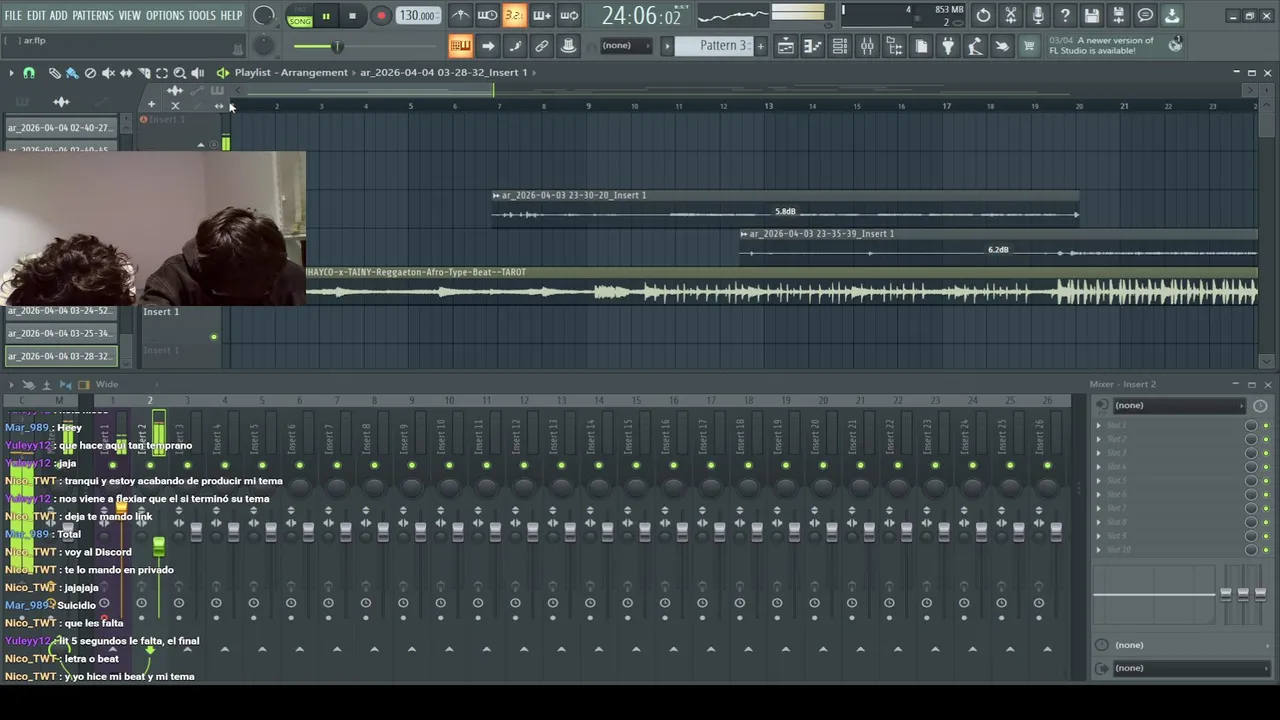Viewport: 1280px width, 720px height.
Task: Select the playlist select tool
Action: (162, 73)
